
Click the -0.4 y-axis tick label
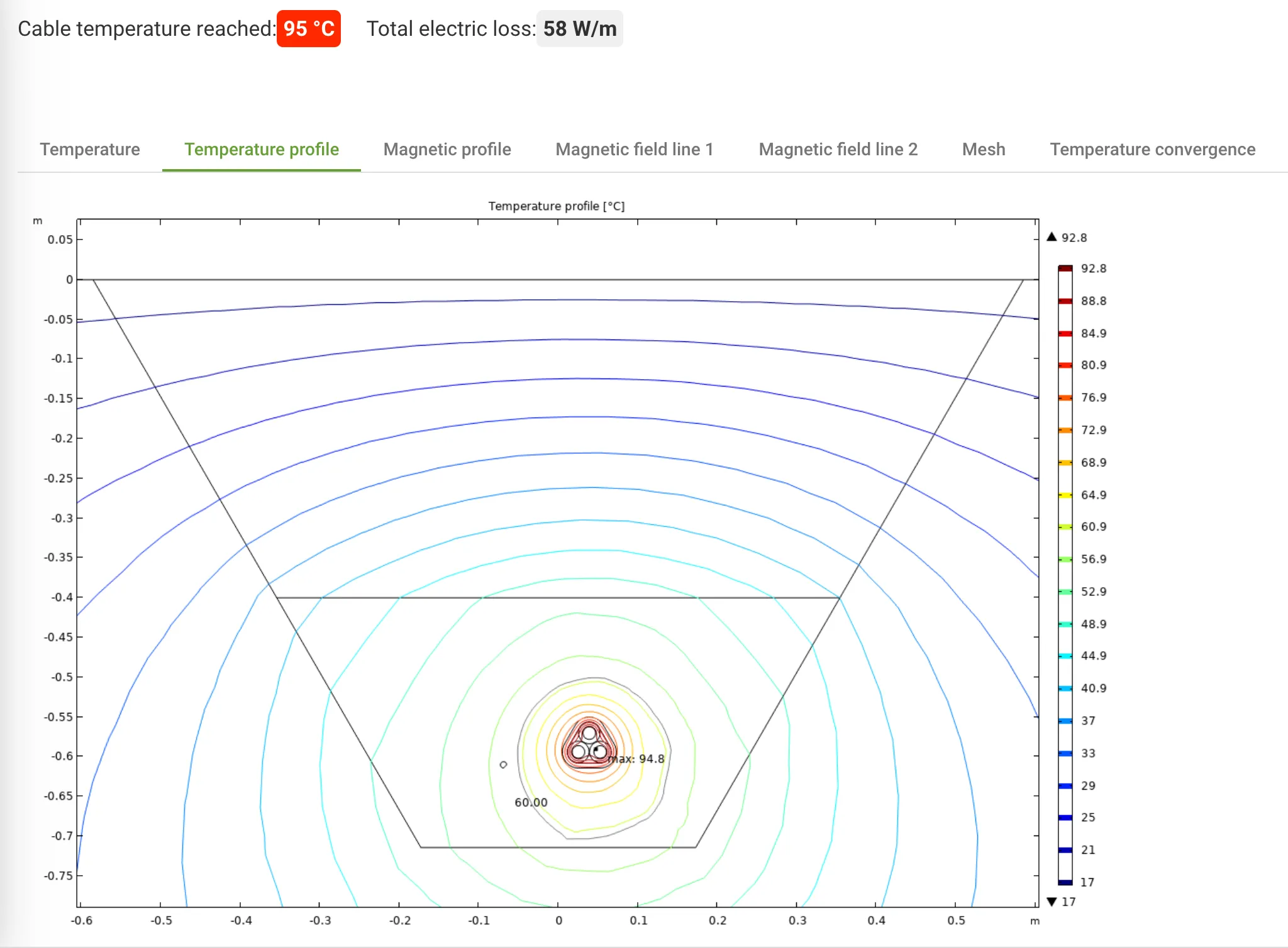[x=62, y=597]
